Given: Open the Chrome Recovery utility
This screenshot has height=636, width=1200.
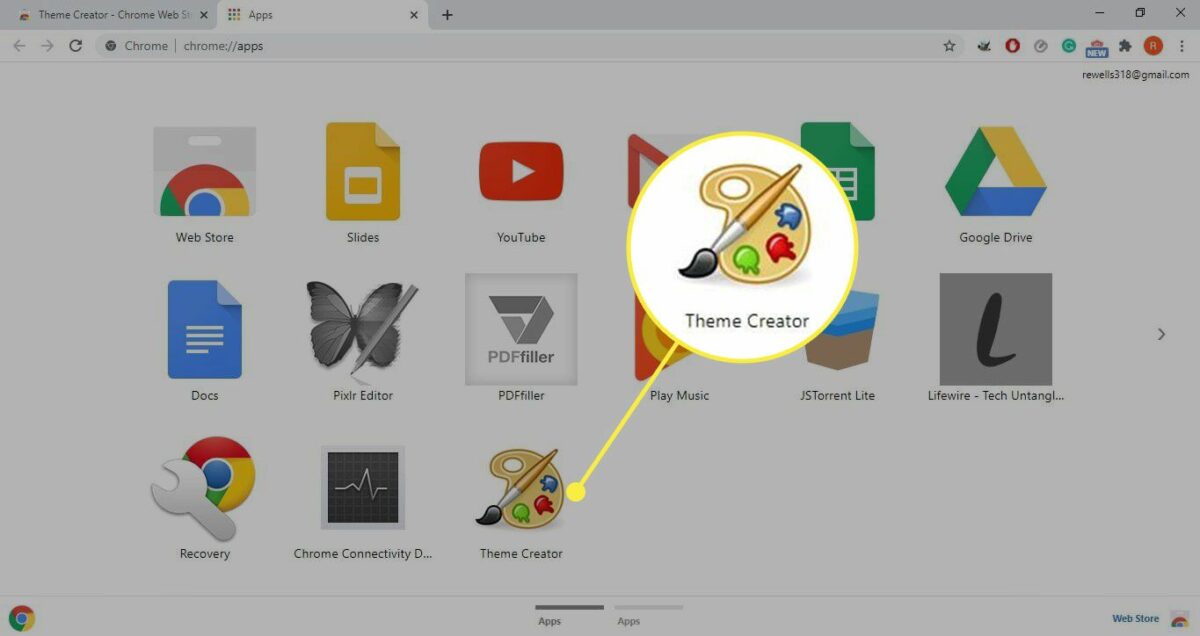Looking at the screenshot, I should (x=204, y=487).
